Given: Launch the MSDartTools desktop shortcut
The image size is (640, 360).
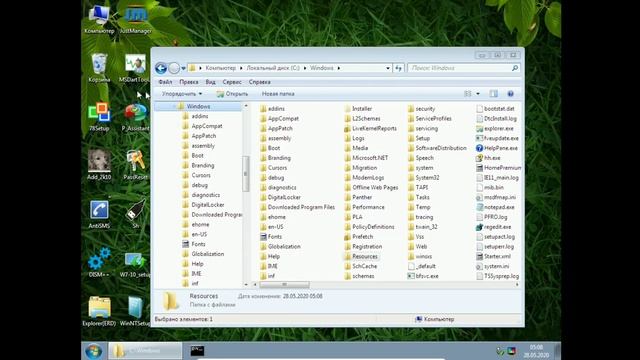Looking at the screenshot, I should [135, 68].
